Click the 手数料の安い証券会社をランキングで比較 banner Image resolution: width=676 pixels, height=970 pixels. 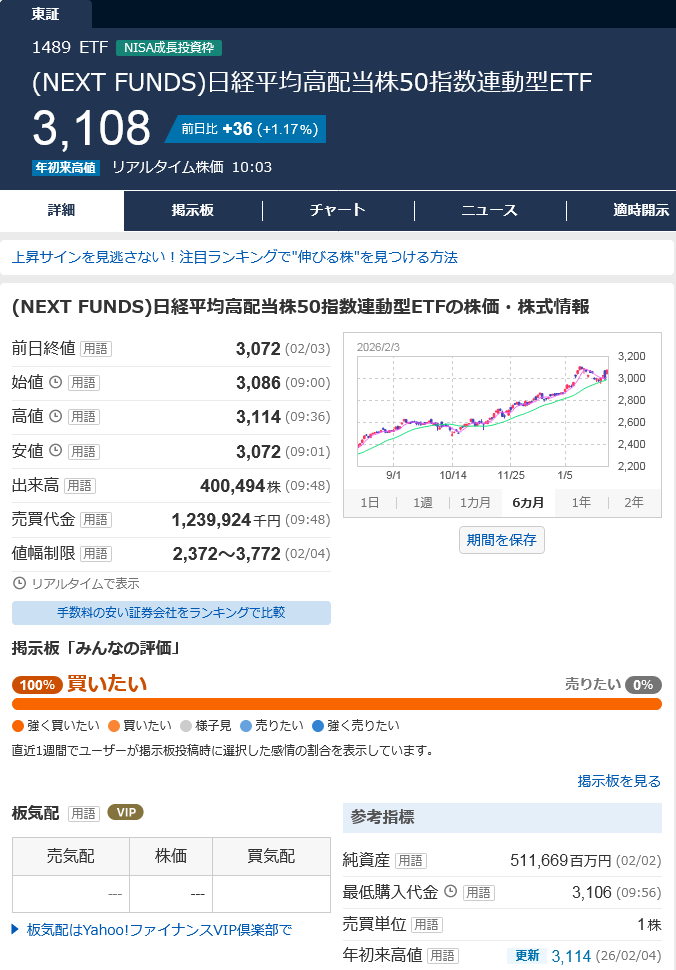tap(171, 612)
